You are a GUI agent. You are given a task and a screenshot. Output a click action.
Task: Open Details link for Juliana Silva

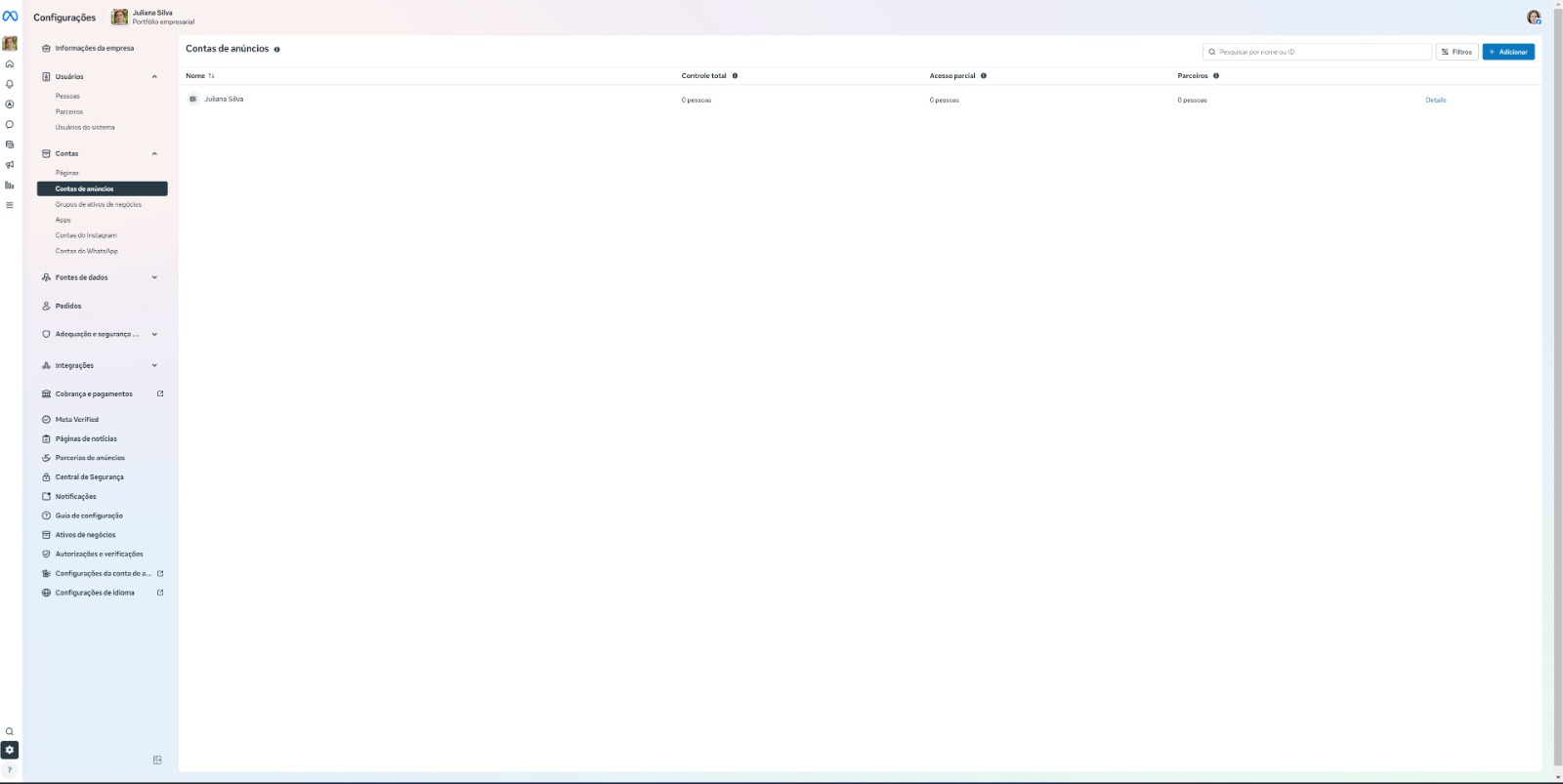1435,100
